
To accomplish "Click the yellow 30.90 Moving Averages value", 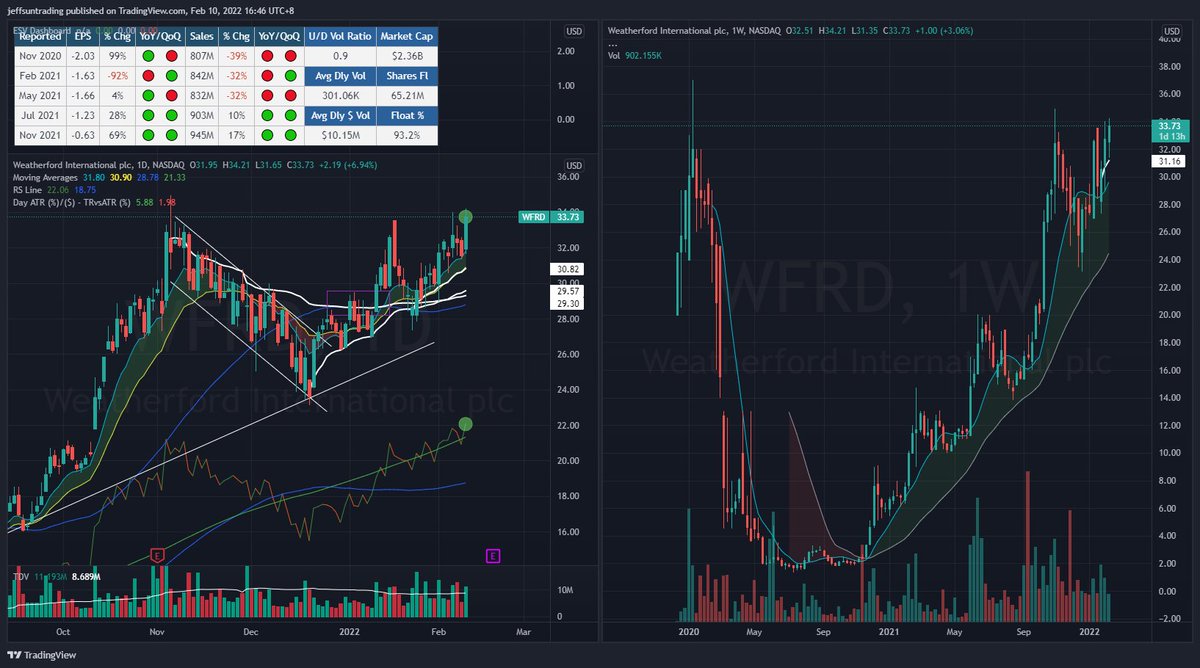I will (x=121, y=178).
